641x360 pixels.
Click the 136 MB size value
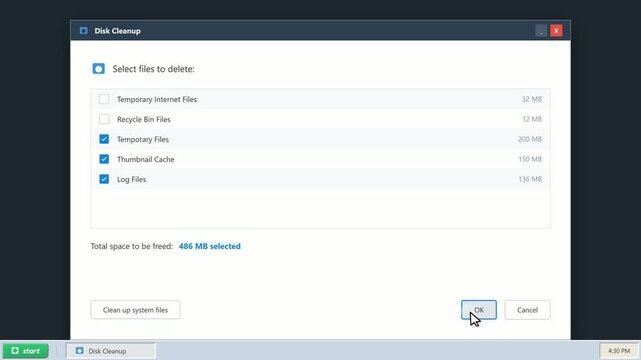point(530,179)
